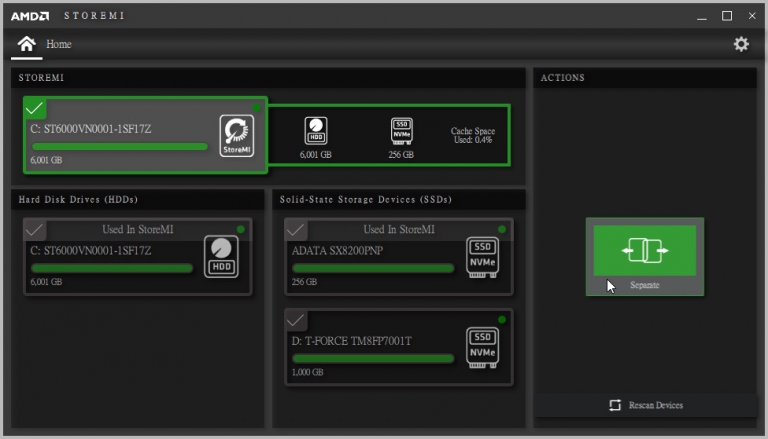Screen dimensions: 768x439
Task: Click the SSD NVMe icon showing 256 GB in StoreMI group
Action: tap(402, 131)
